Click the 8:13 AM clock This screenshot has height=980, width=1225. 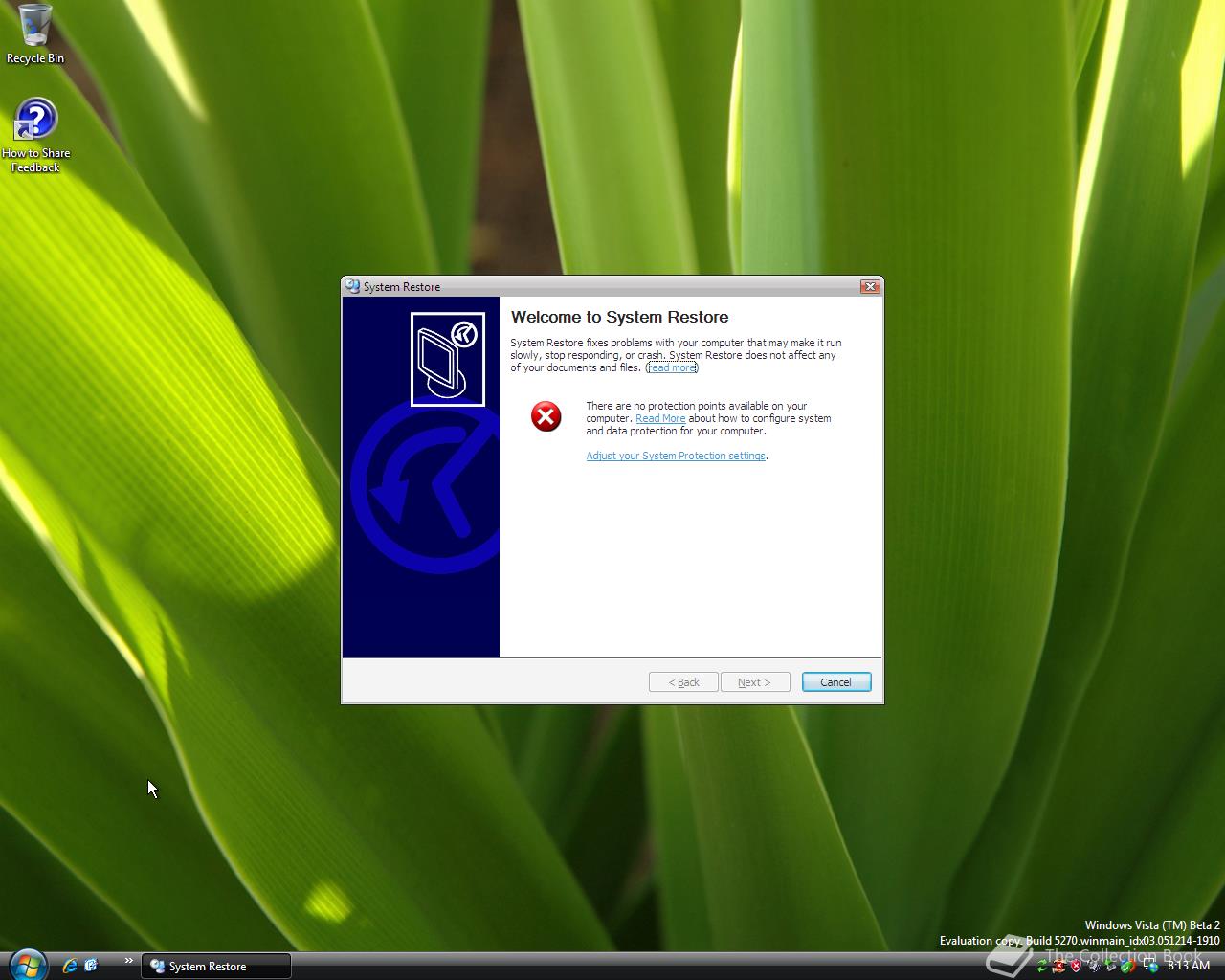(1189, 966)
